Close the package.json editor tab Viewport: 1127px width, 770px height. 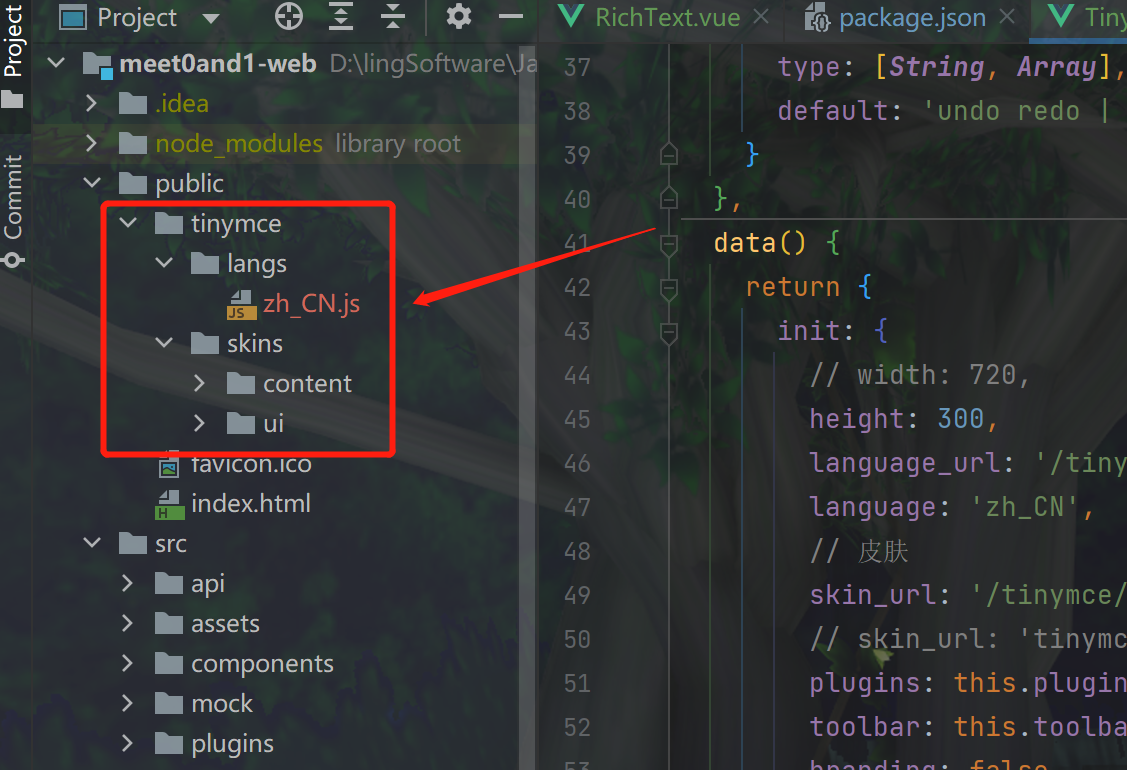pos(1007,17)
